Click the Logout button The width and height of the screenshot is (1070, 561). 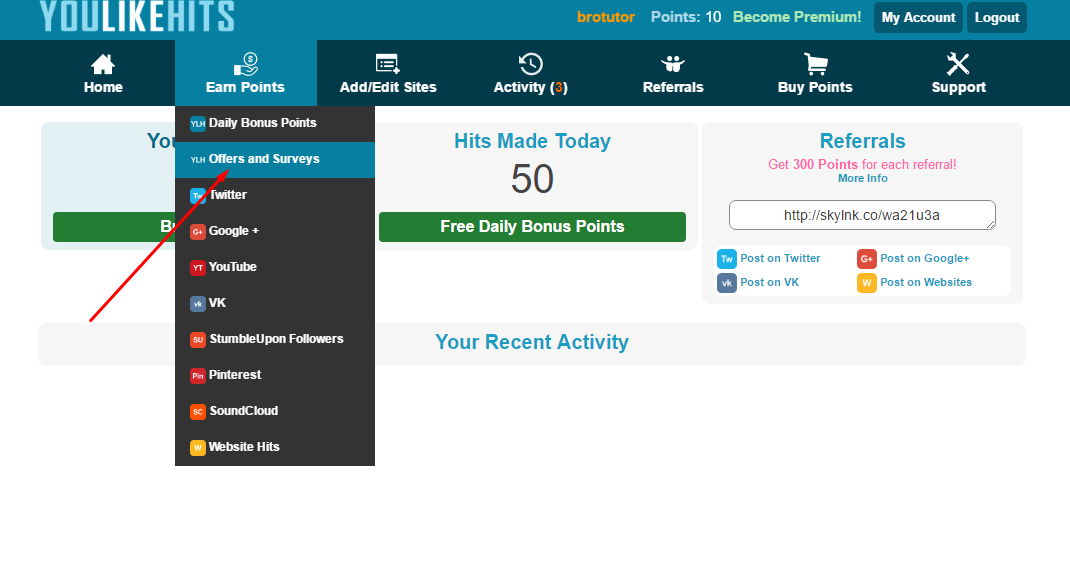point(997,18)
